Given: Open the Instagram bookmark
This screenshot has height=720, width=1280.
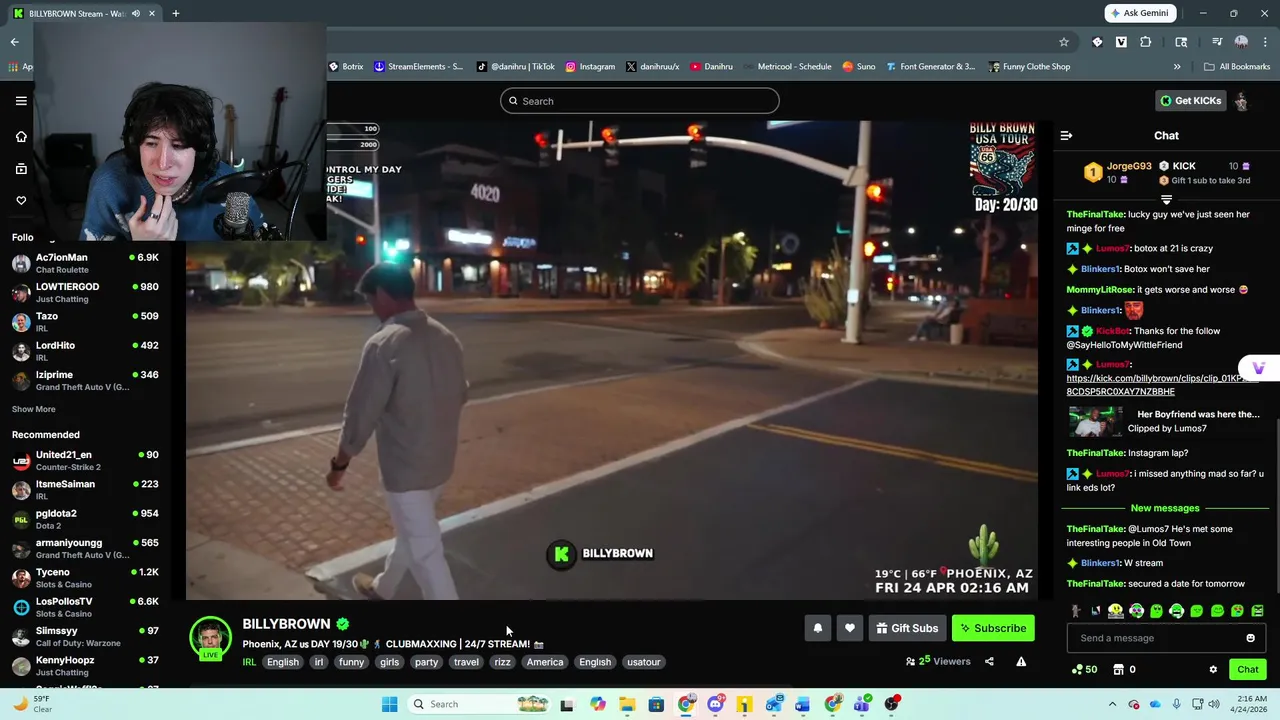Looking at the screenshot, I should [590, 67].
